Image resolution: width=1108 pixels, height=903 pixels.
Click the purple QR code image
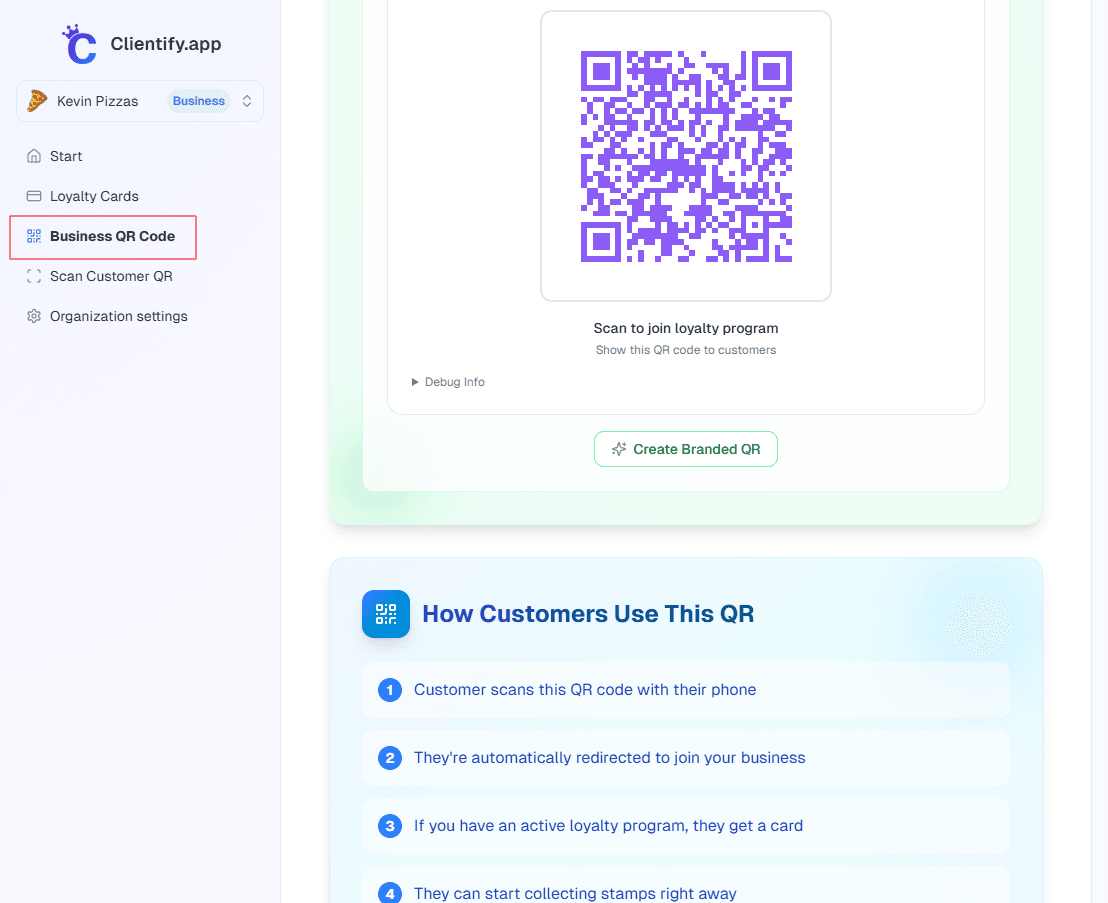click(x=686, y=156)
